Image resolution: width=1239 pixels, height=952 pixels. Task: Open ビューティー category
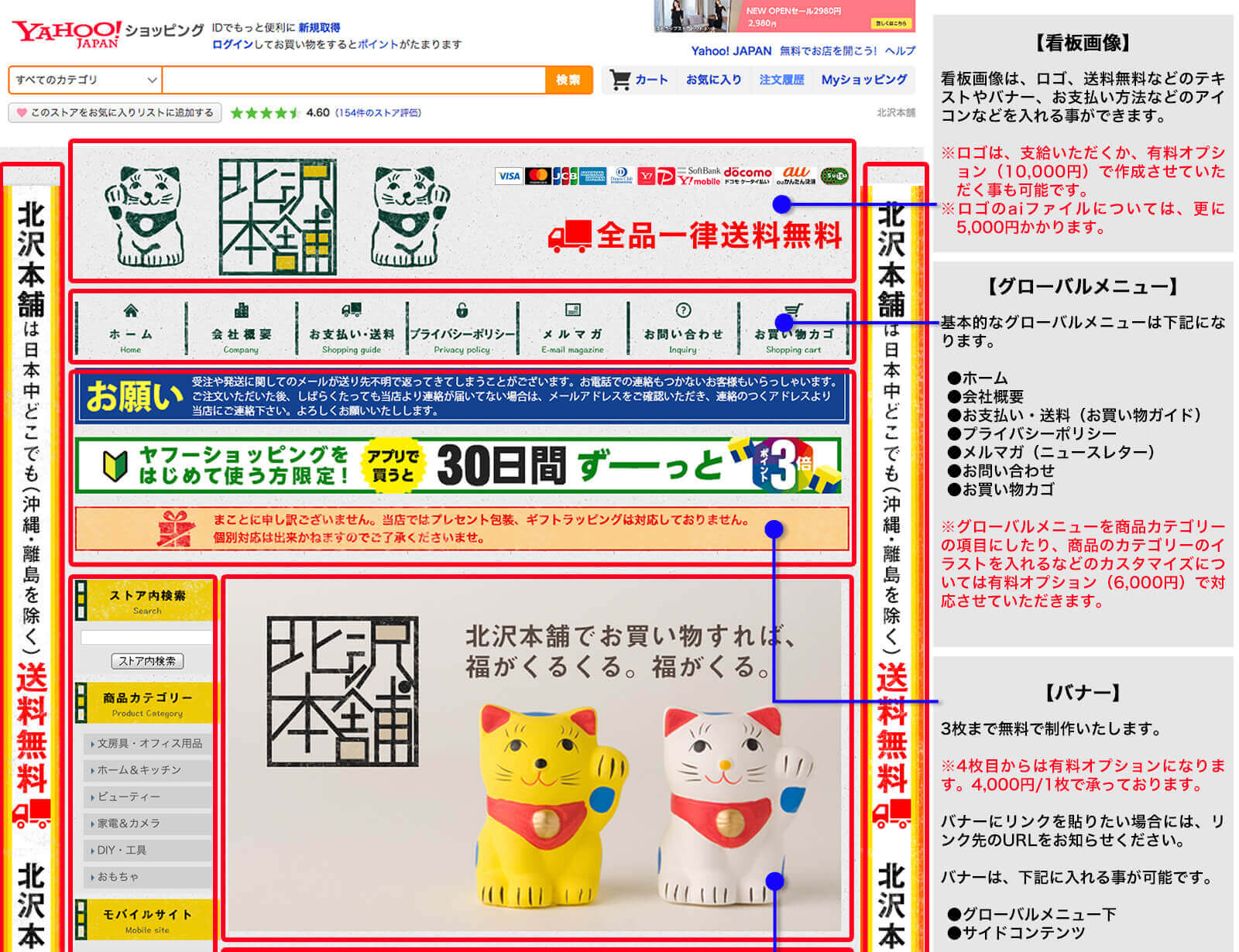point(147,796)
